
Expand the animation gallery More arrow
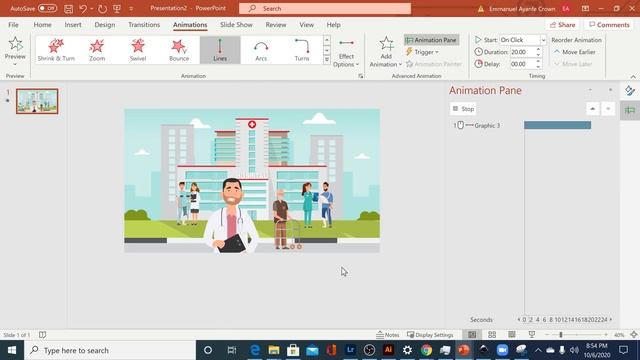click(x=327, y=60)
